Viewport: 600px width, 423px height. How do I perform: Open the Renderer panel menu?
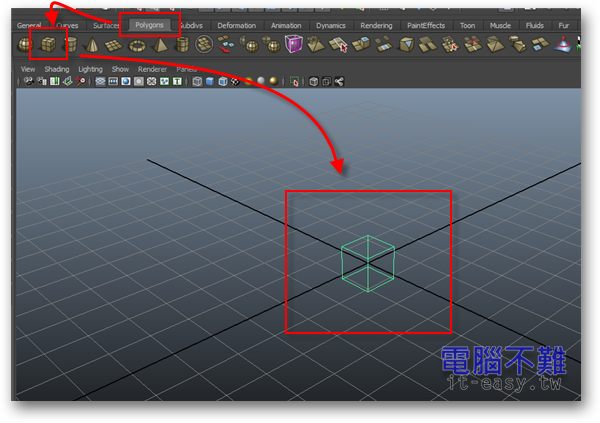tap(152, 69)
